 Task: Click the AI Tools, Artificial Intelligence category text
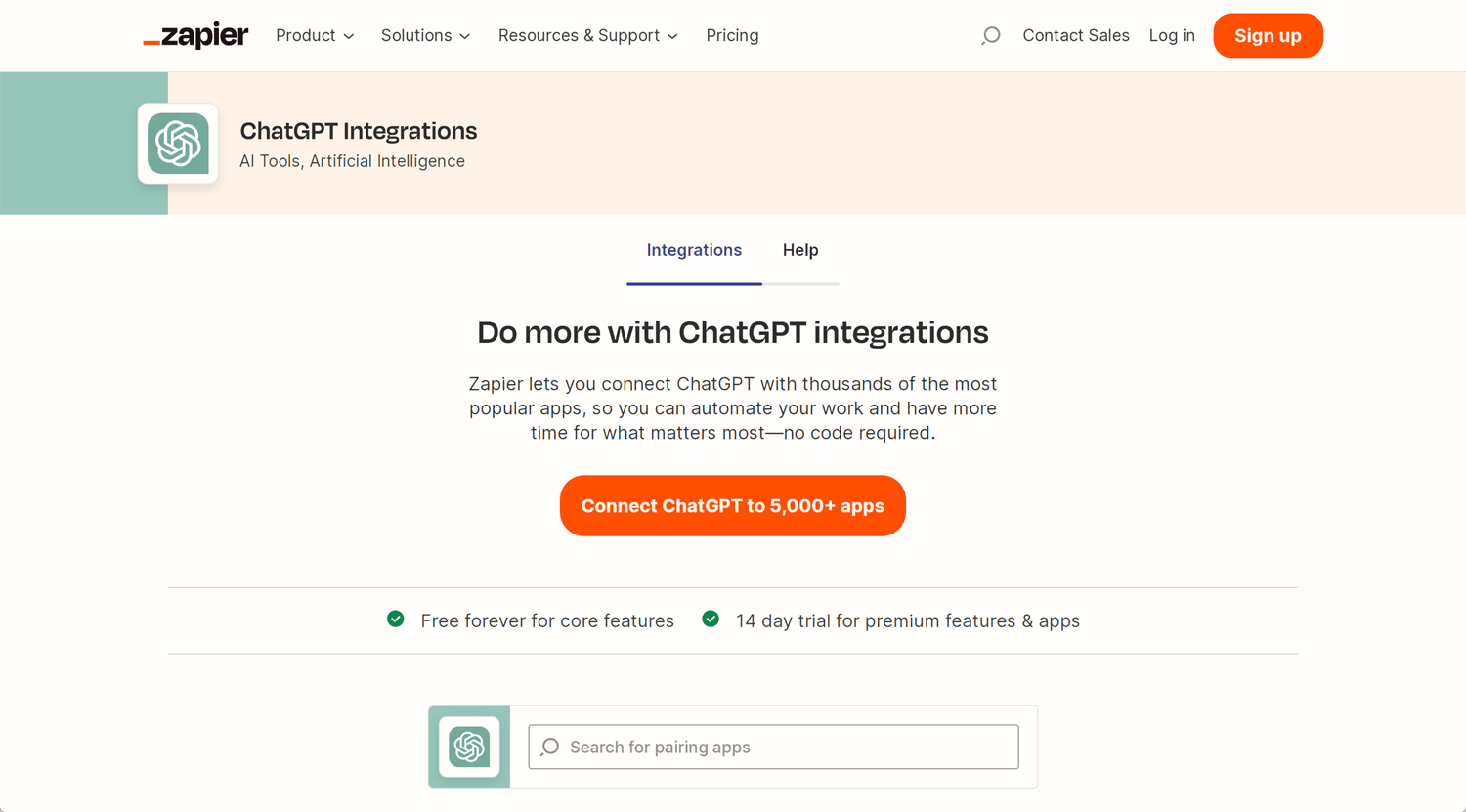tap(352, 161)
